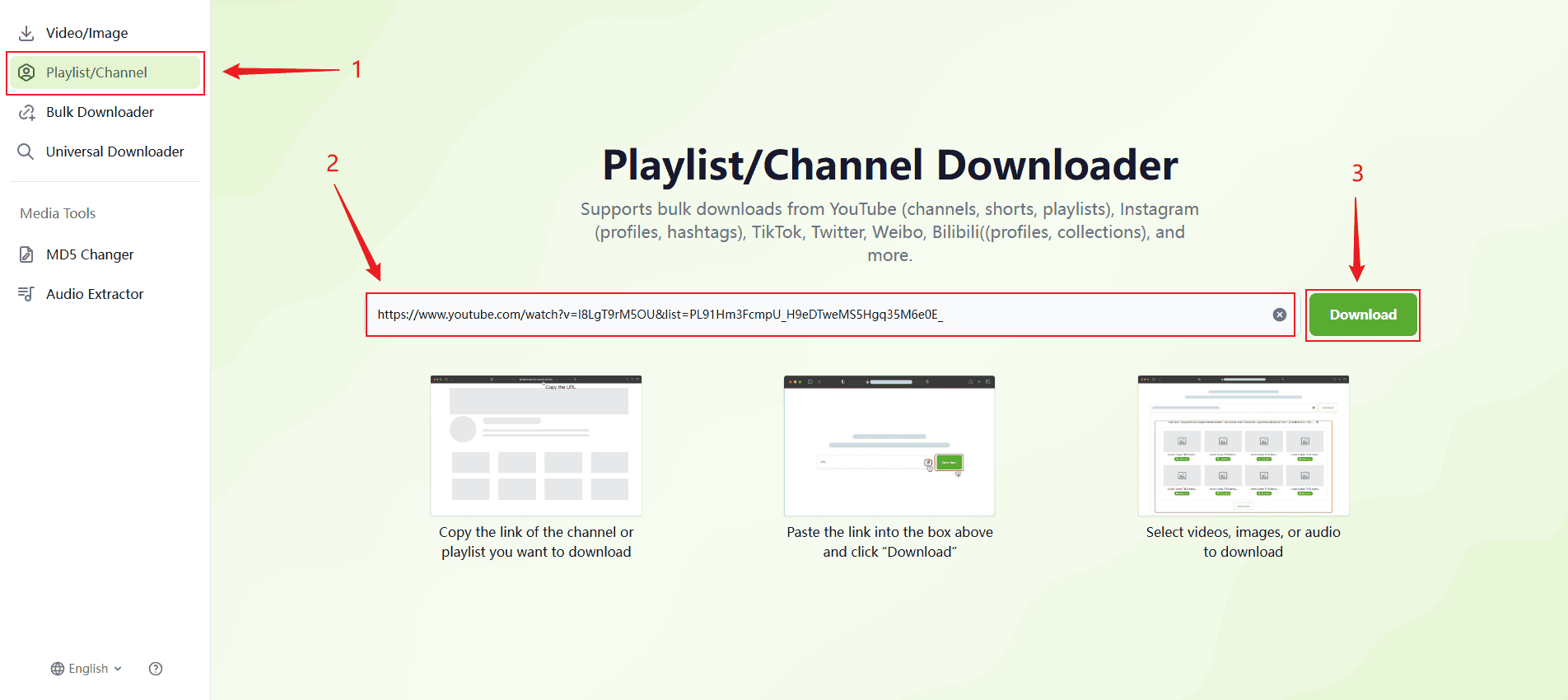The height and width of the screenshot is (700, 1568).
Task: Open Universal Downloader
Action: point(105,152)
